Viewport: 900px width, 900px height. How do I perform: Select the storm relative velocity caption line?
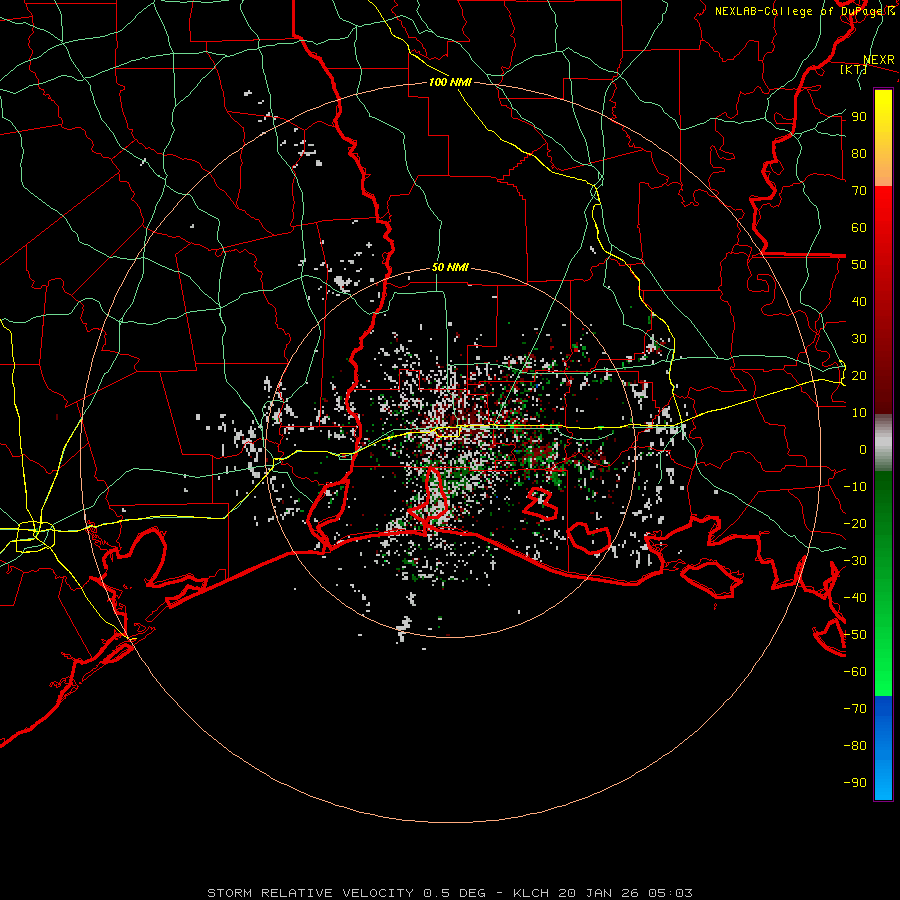point(450,893)
